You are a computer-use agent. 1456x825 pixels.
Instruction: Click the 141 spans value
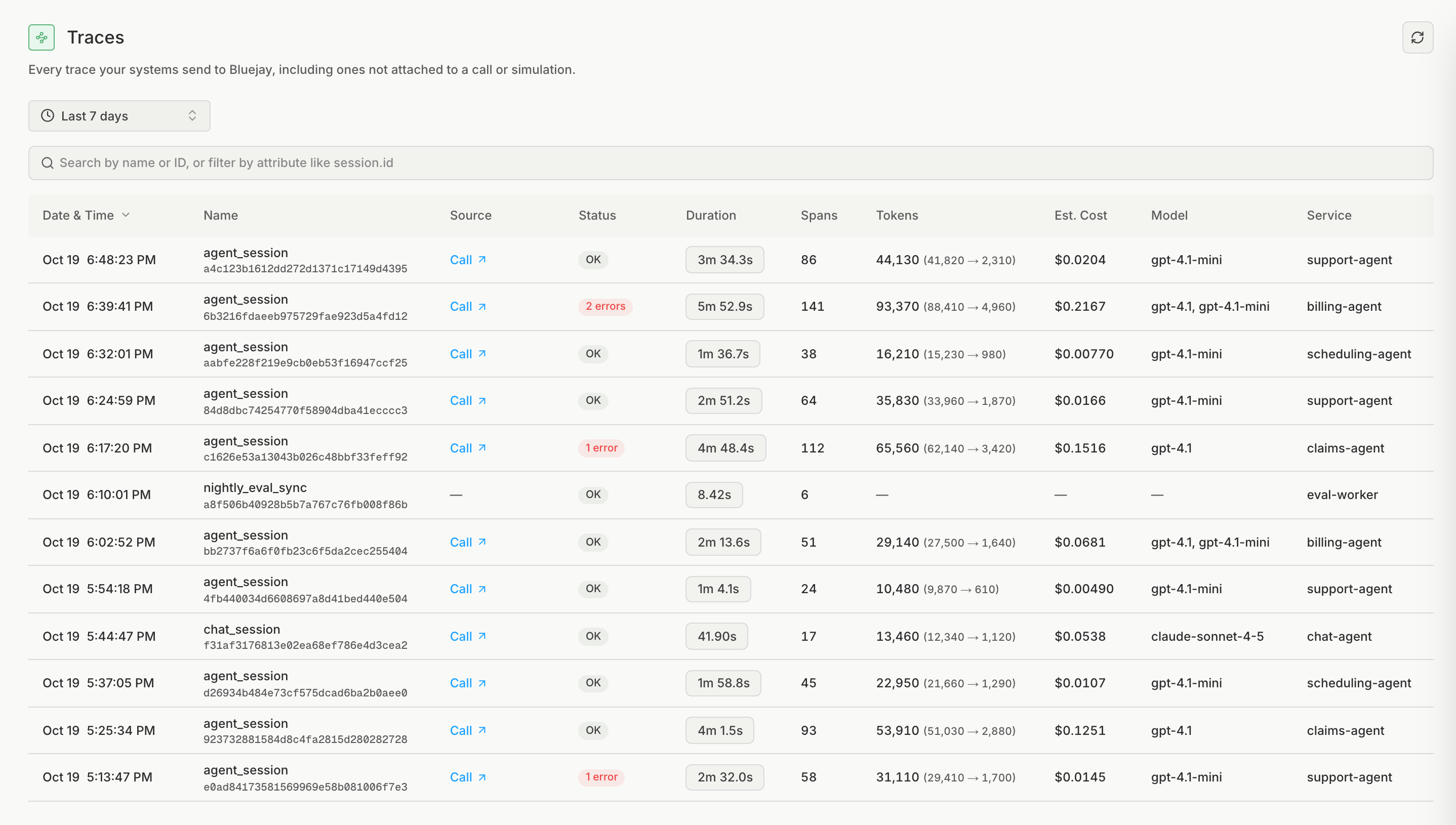pos(812,307)
